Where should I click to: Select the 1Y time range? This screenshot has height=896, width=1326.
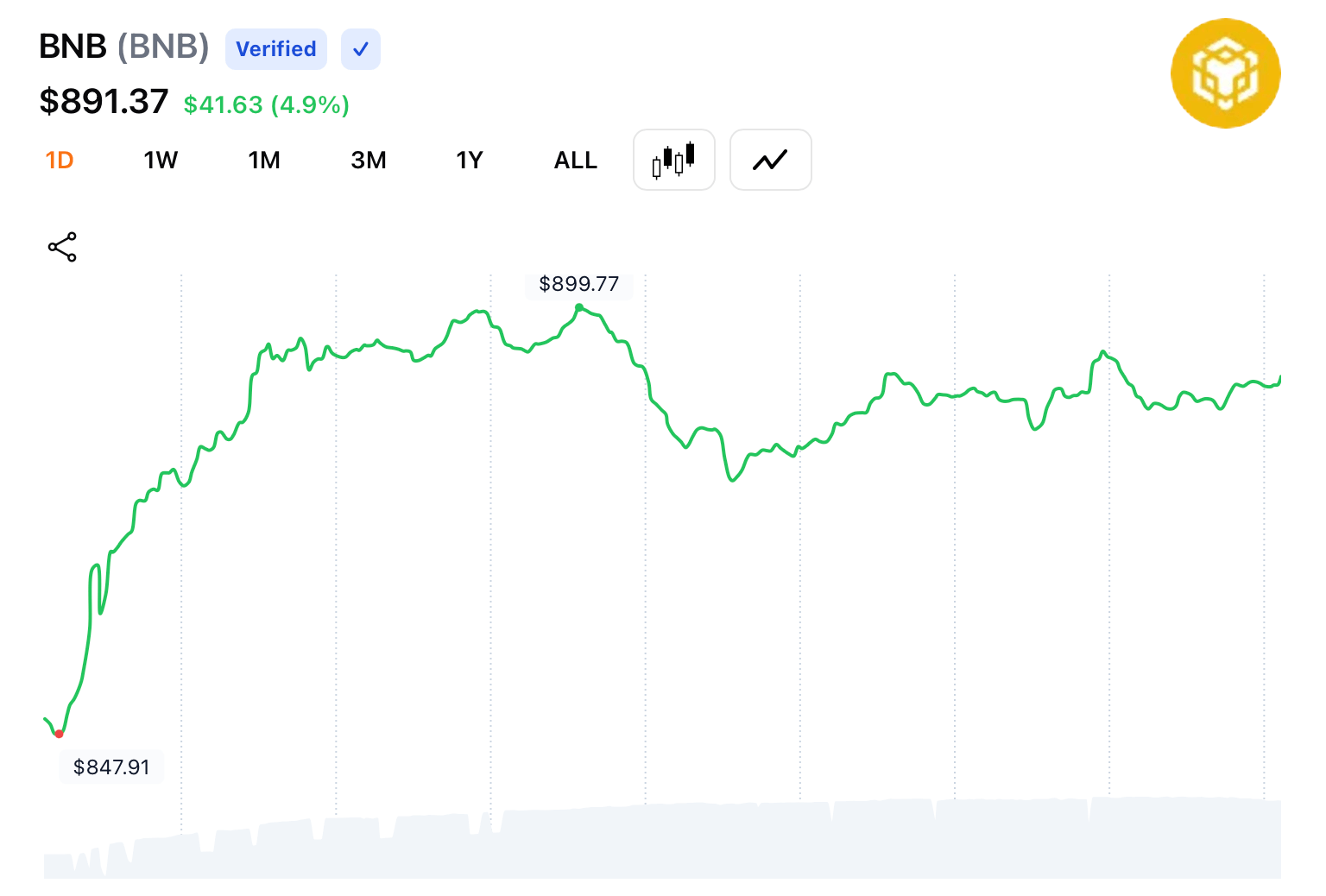(470, 161)
